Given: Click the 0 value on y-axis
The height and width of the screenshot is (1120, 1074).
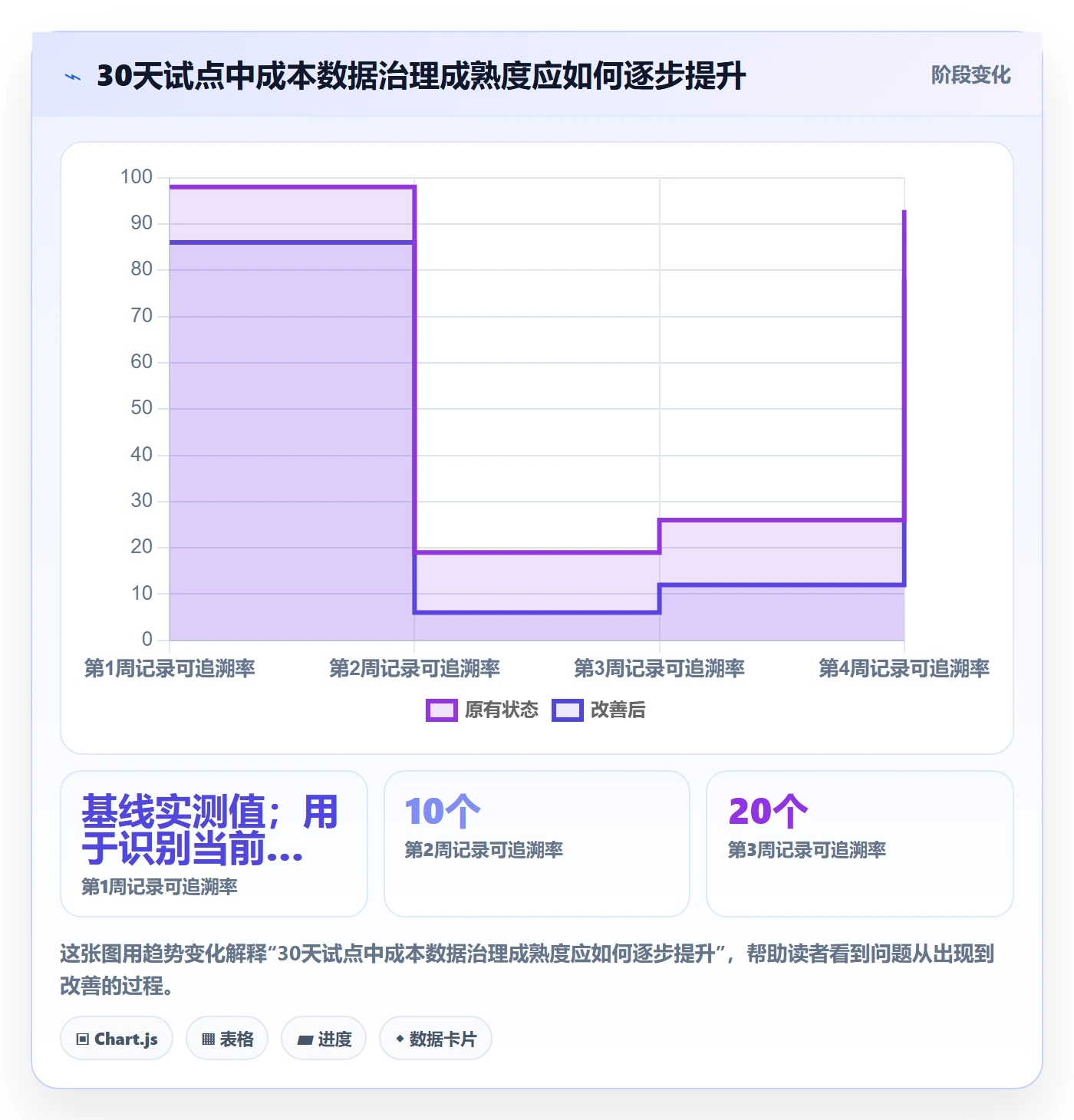Looking at the screenshot, I should [x=147, y=639].
